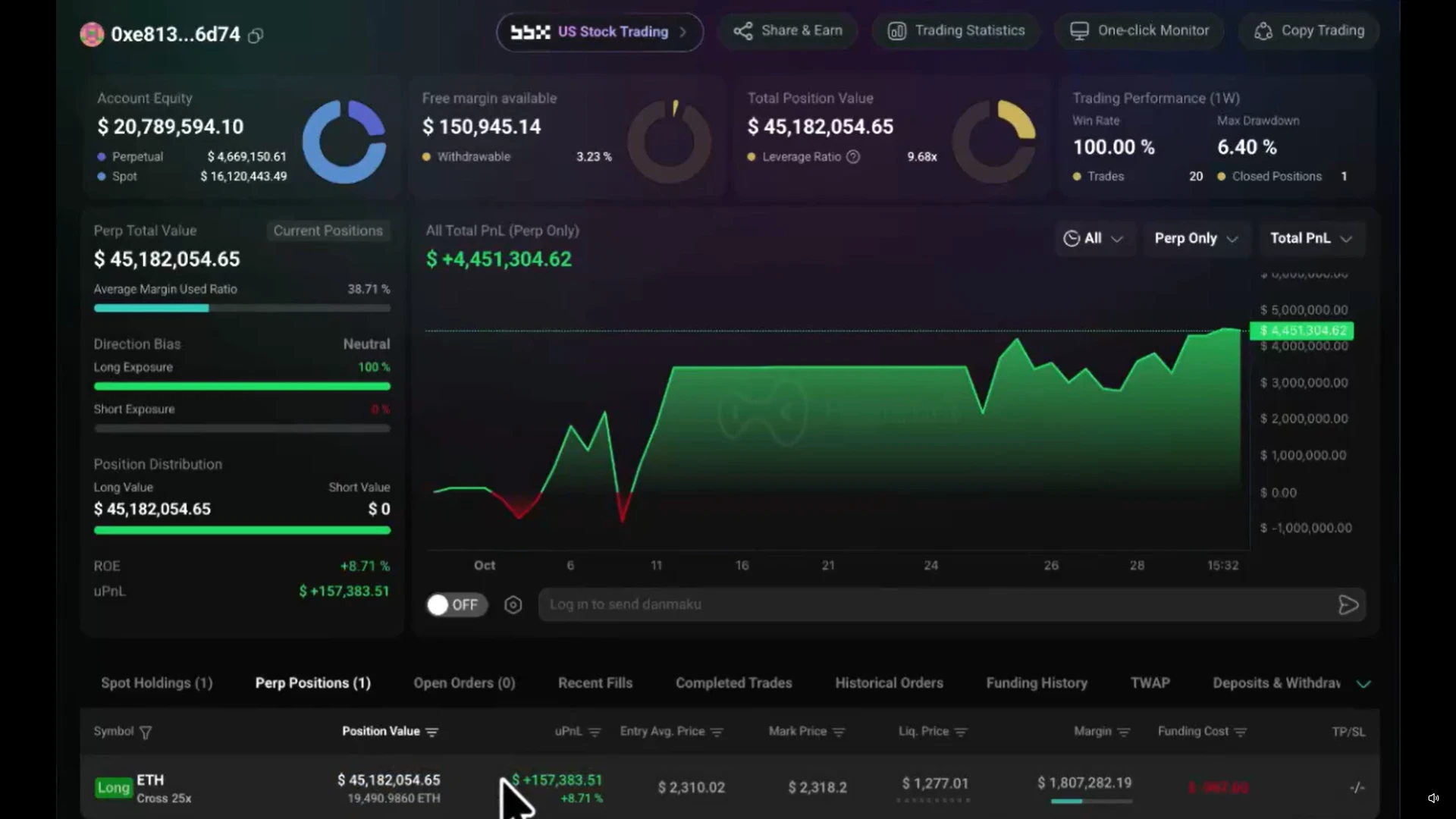Viewport: 1456px width, 819px height.
Task: Toggle the danmaku OFF switch
Action: pyautogui.click(x=457, y=604)
